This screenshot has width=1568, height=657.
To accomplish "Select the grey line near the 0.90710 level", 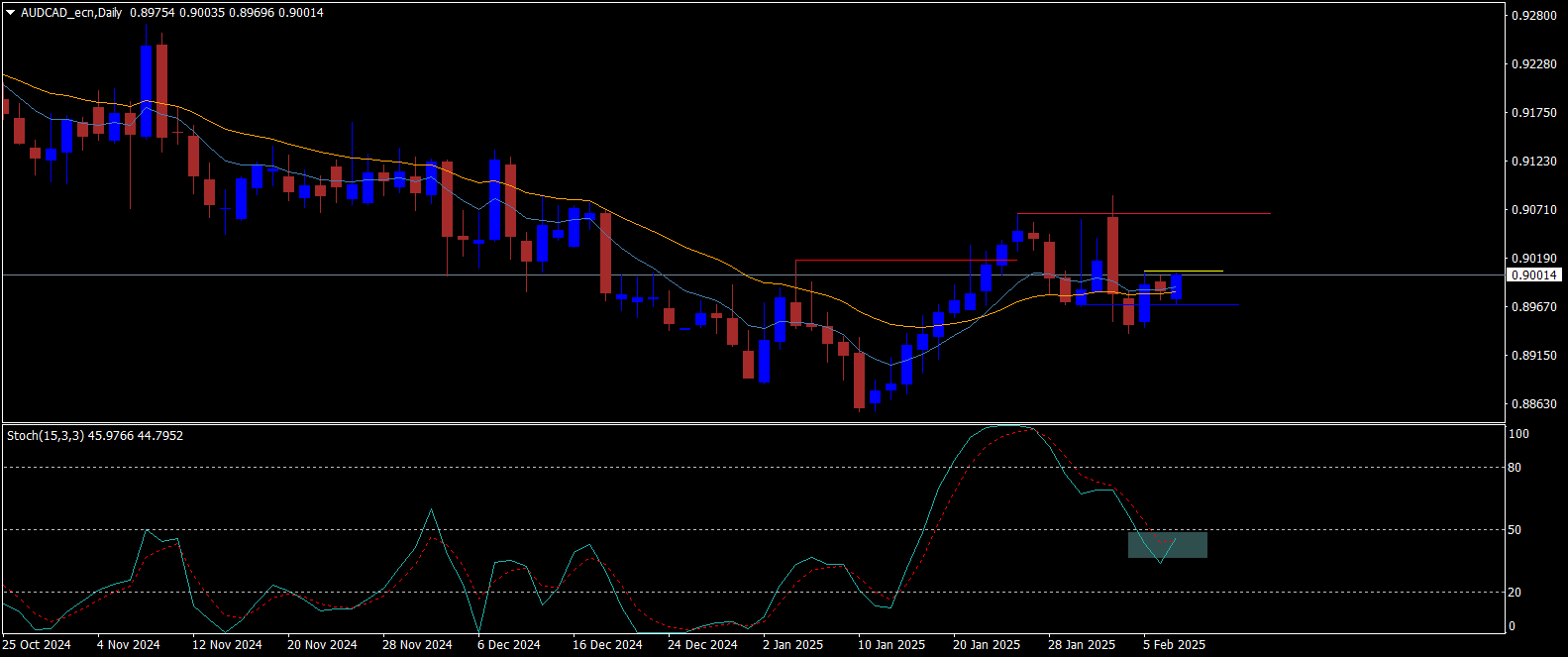I will [1144, 213].
